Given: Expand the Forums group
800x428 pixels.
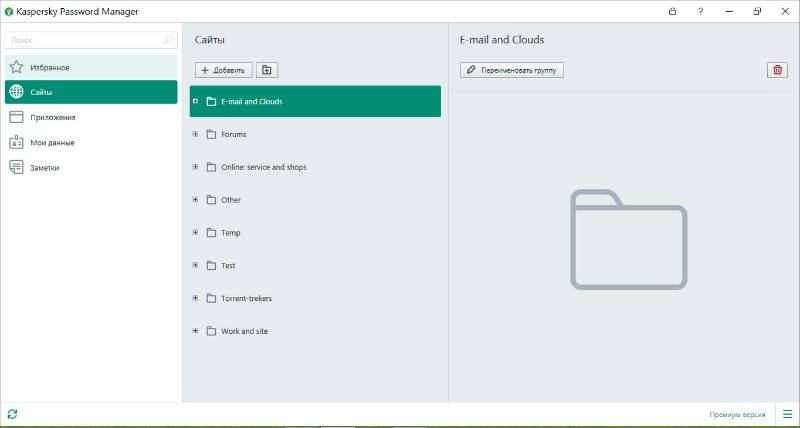Looking at the screenshot, I should tap(196, 134).
